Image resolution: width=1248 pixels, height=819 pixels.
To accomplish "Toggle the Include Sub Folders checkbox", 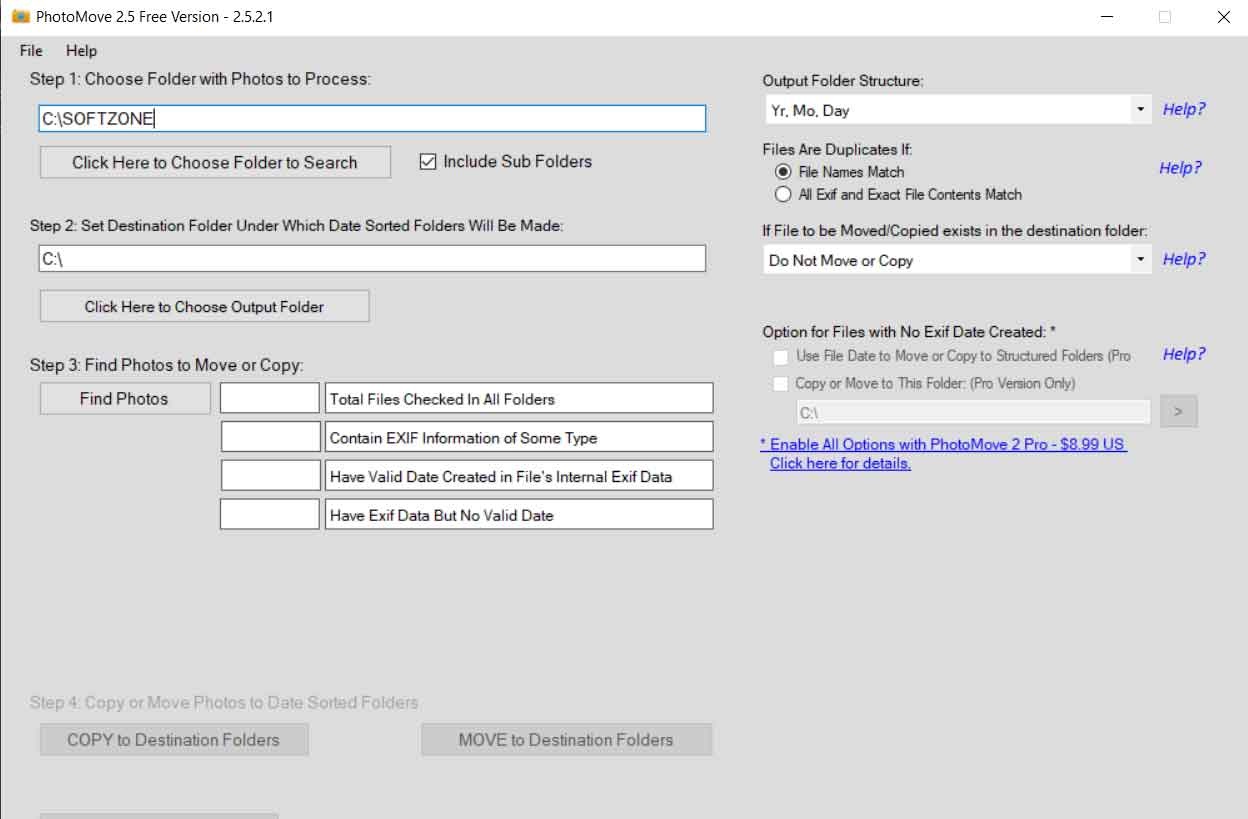I will [428, 162].
